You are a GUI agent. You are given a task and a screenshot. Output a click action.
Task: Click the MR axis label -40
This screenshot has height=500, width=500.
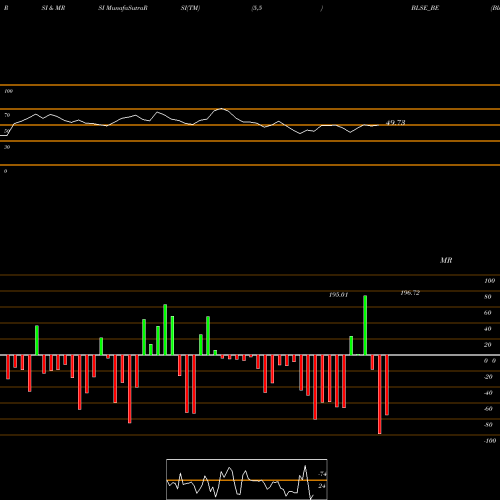[x=488, y=393]
